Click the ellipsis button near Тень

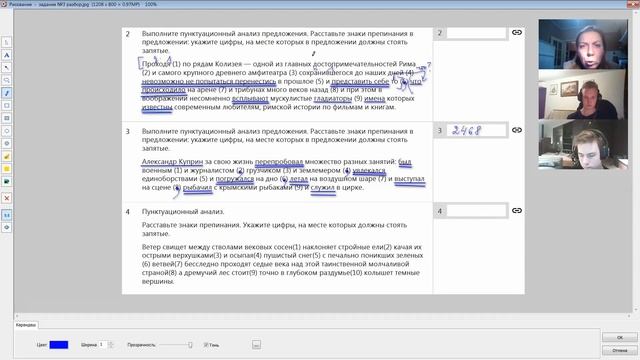point(256,345)
